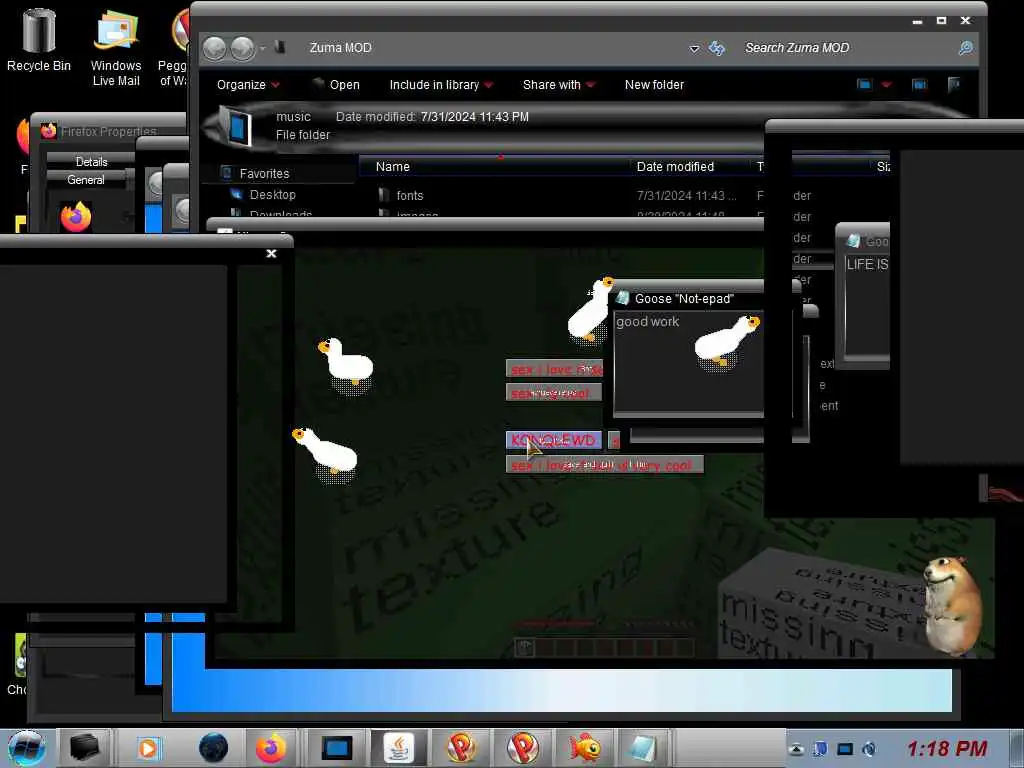Click Firefox logo in Properties dialog
The height and width of the screenshot is (768, 1024).
76,217
